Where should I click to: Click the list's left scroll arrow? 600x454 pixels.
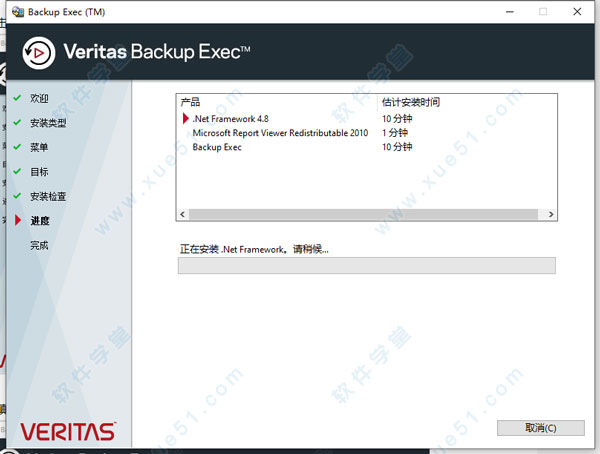tap(183, 214)
